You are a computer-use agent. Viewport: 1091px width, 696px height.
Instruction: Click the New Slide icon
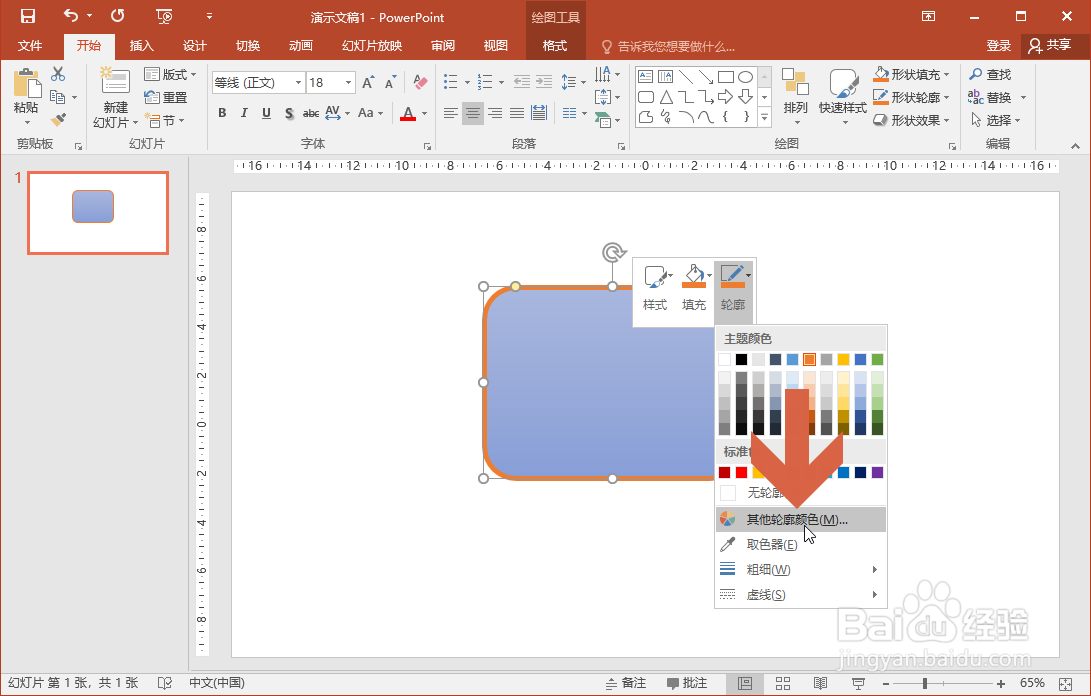point(115,81)
